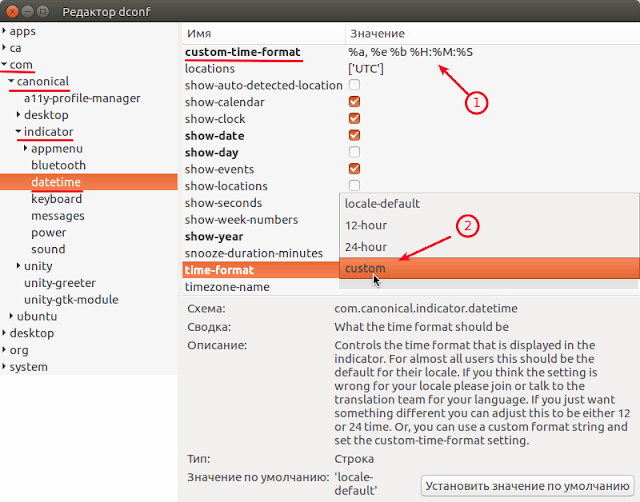Viewport: 640px width, 502px height.
Task: Select the sound tree item
Action: click(48, 249)
